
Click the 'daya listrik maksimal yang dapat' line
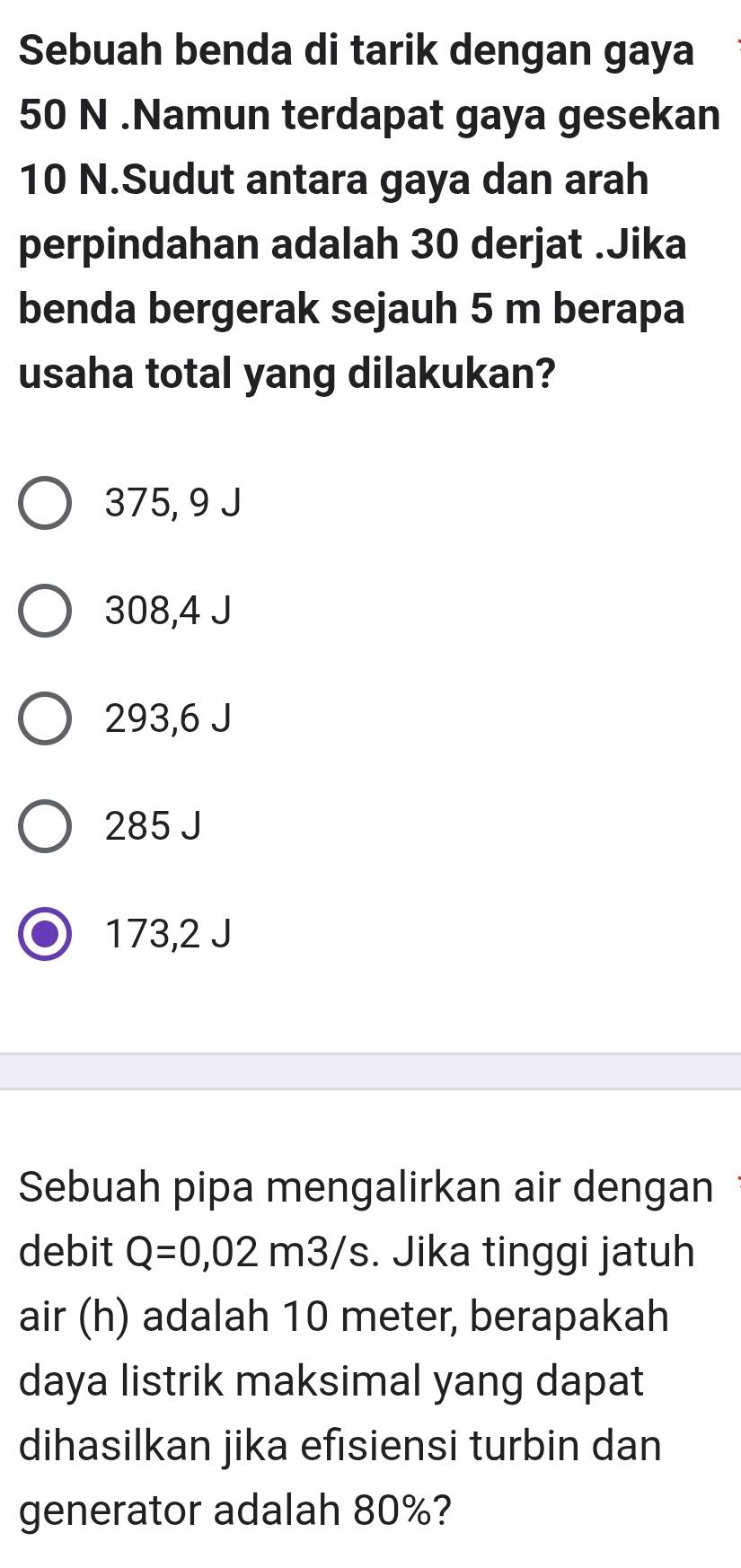(331, 1382)
